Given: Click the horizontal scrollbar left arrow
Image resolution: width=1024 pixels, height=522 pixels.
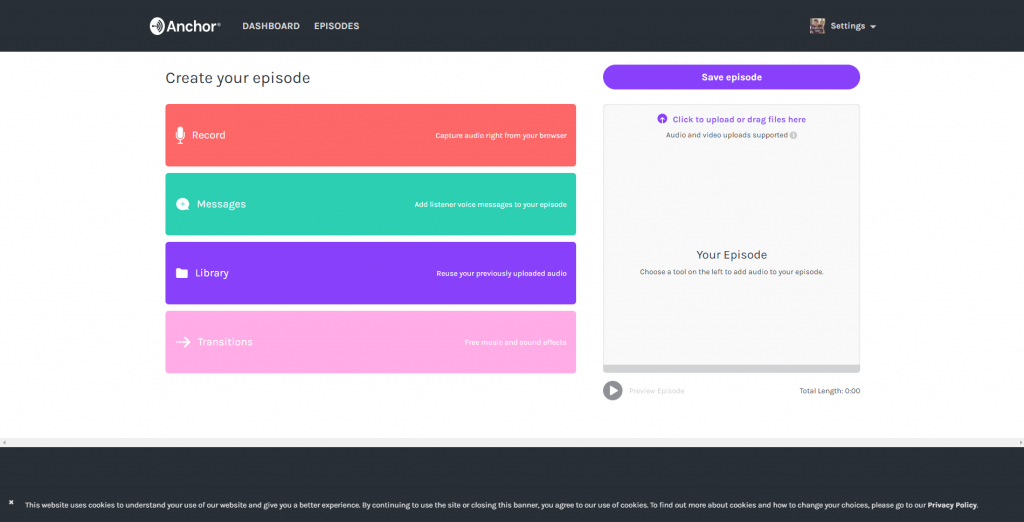Looking at the screenshot, I should pyautogui.click(x=4, y=442).
